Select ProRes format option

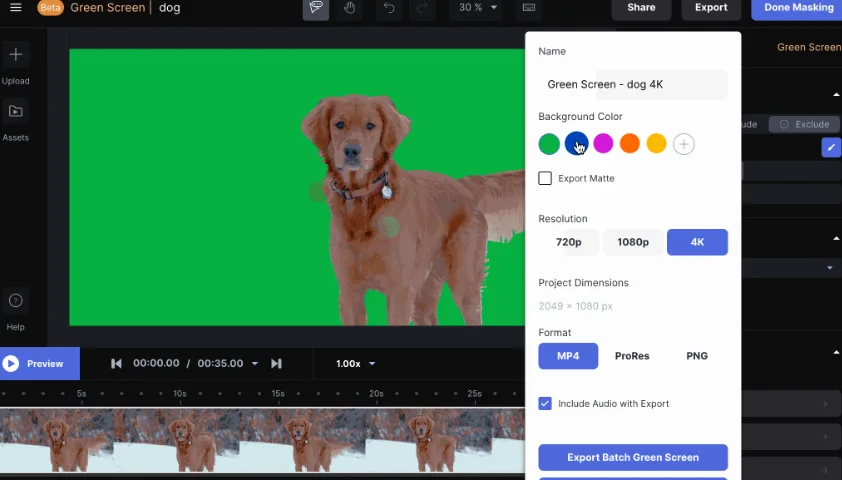point(632,356)
